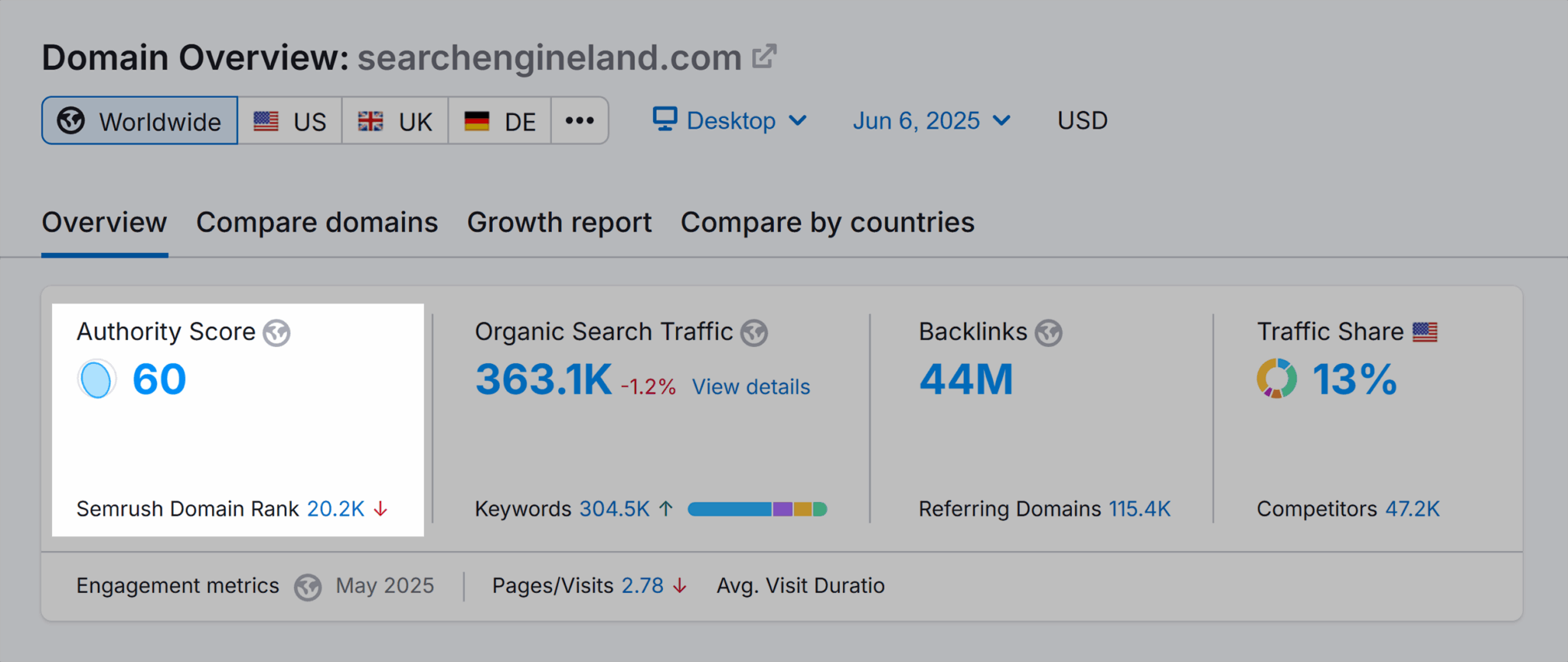
Task: Switch database to US
Action: point(290,120)
